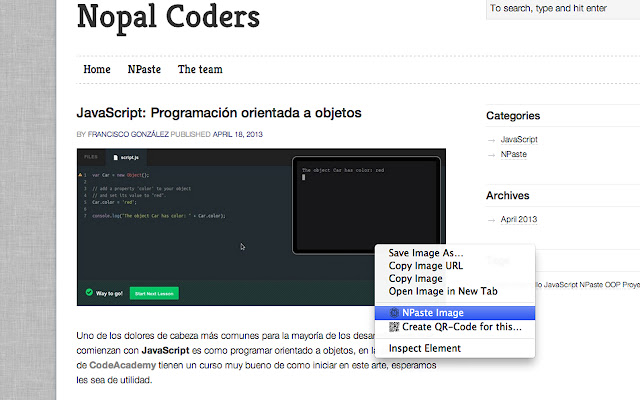Image resolution: width=640 pixels, height=400 pixels.
Task: Open the Home navigation link
Action: (x=97, y=69)
